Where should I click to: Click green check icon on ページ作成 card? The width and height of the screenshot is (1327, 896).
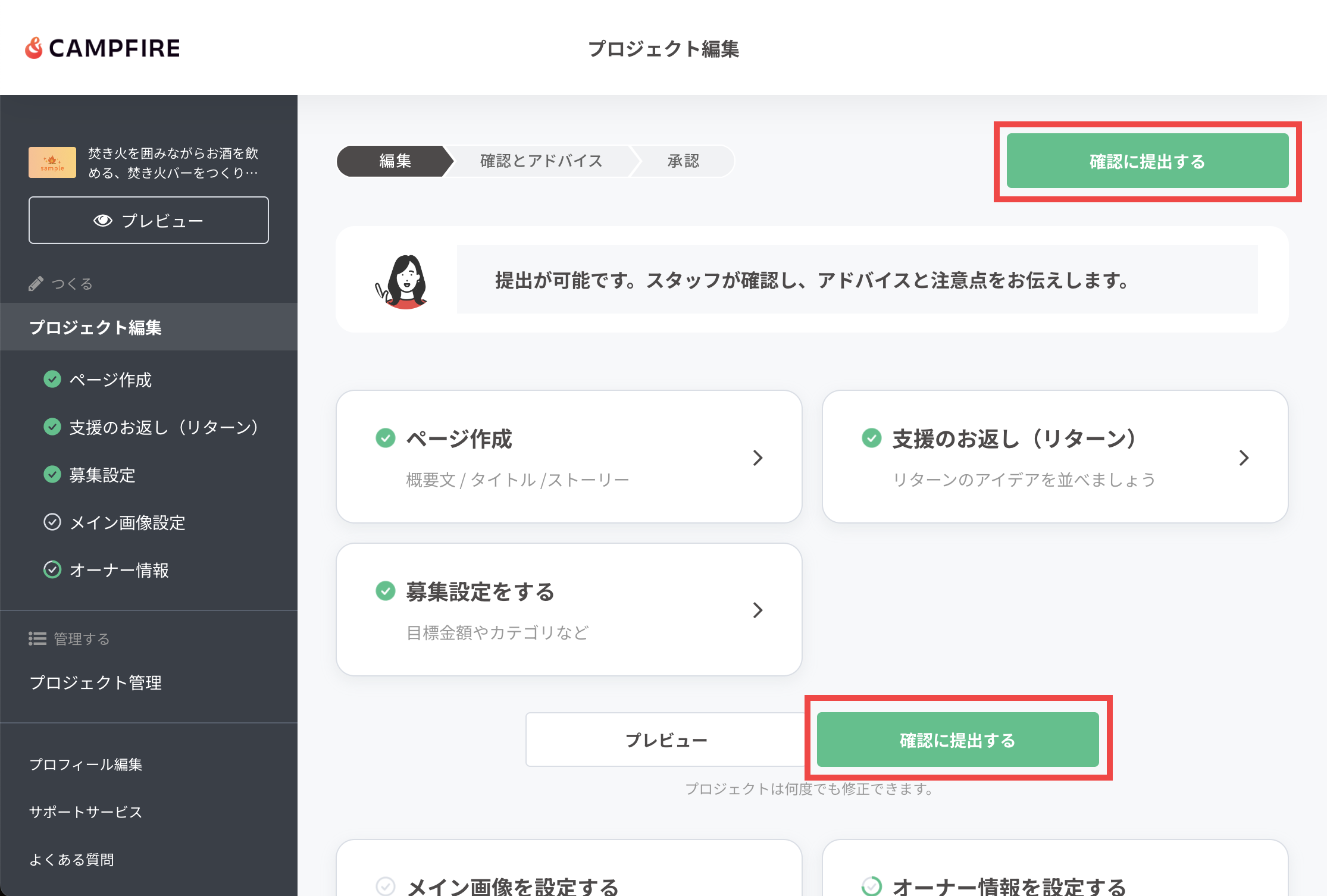(386, 438)
